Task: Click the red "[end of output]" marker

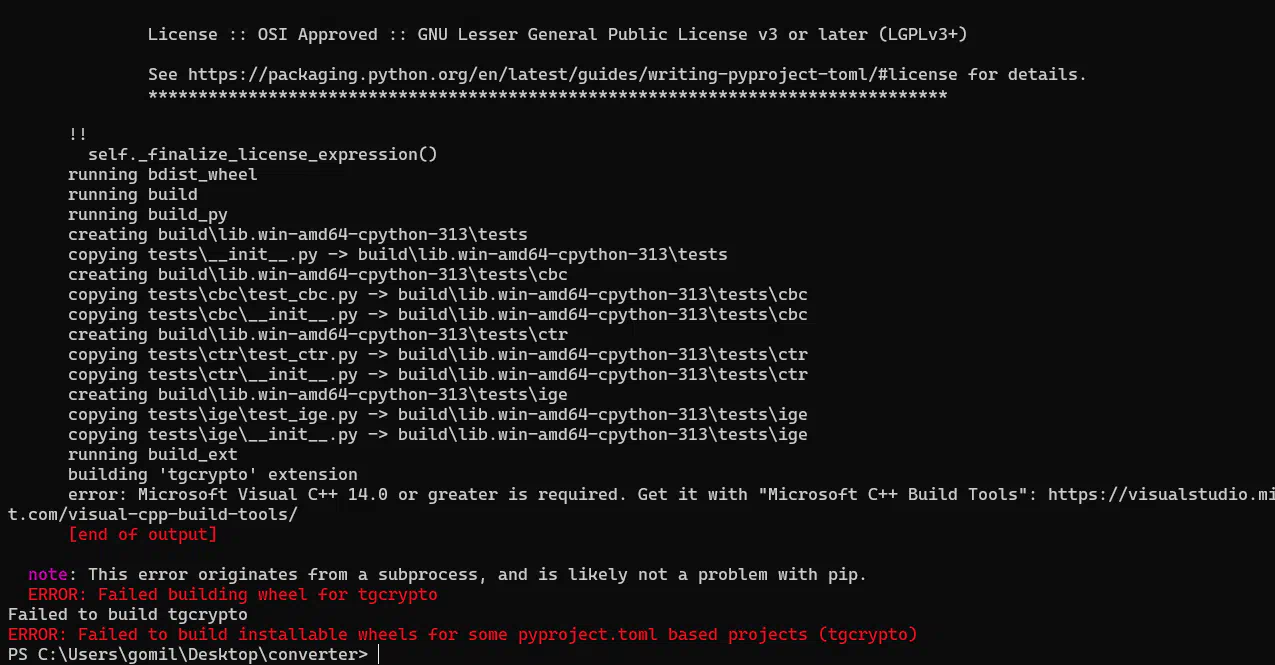Action: click(142, 534)
